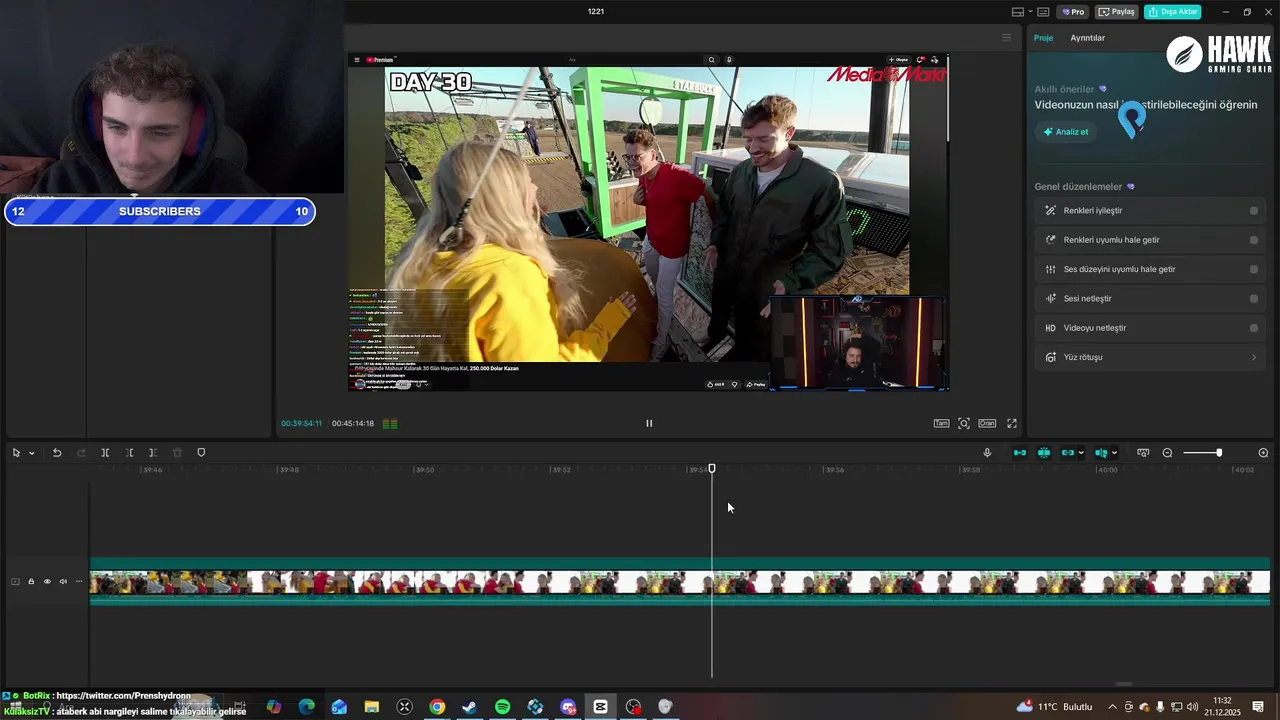Click the Dışa Aktar export button

pyautogui.click(x=1173, y=12)
